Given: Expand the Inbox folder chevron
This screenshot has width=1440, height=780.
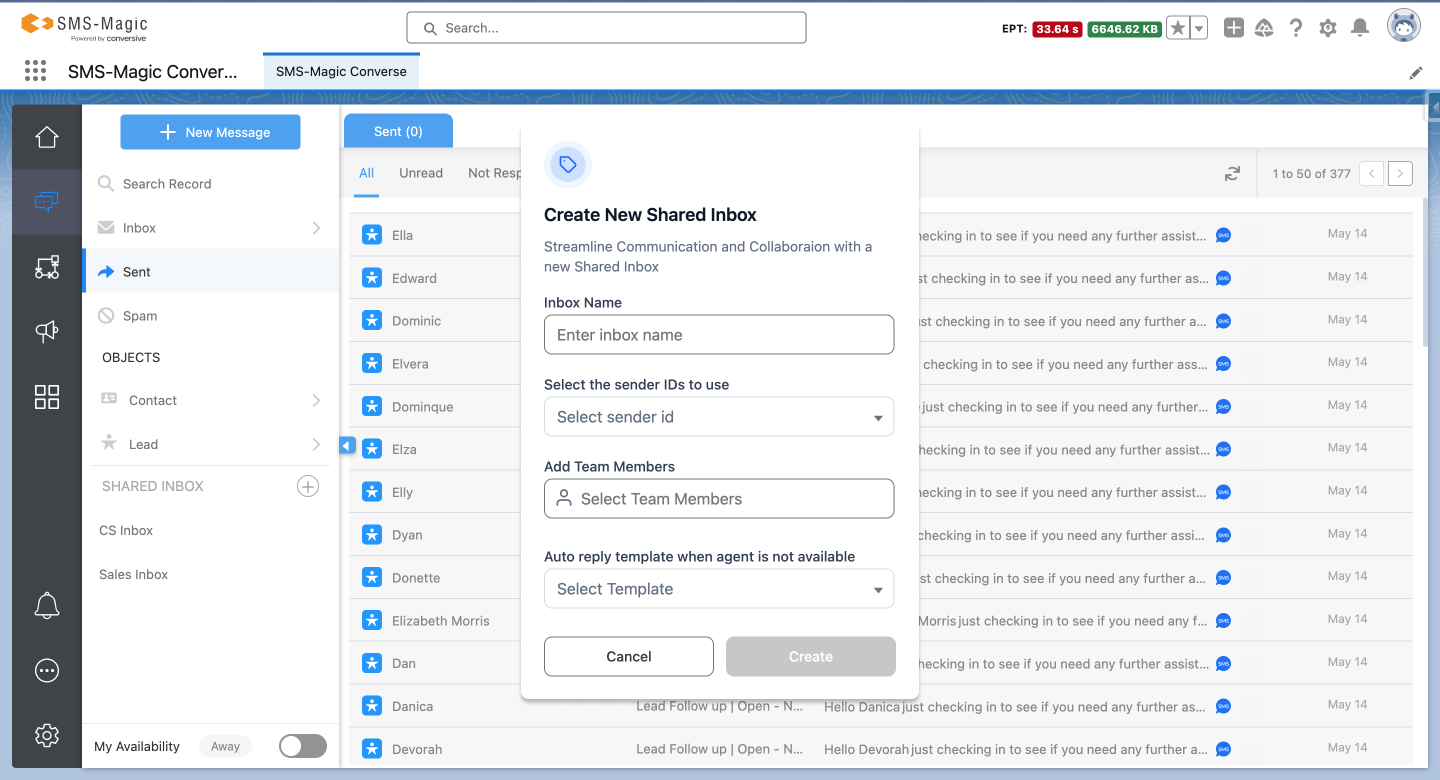Looking at the screenshot, I should pyautogui.click(x=316, y=228).
